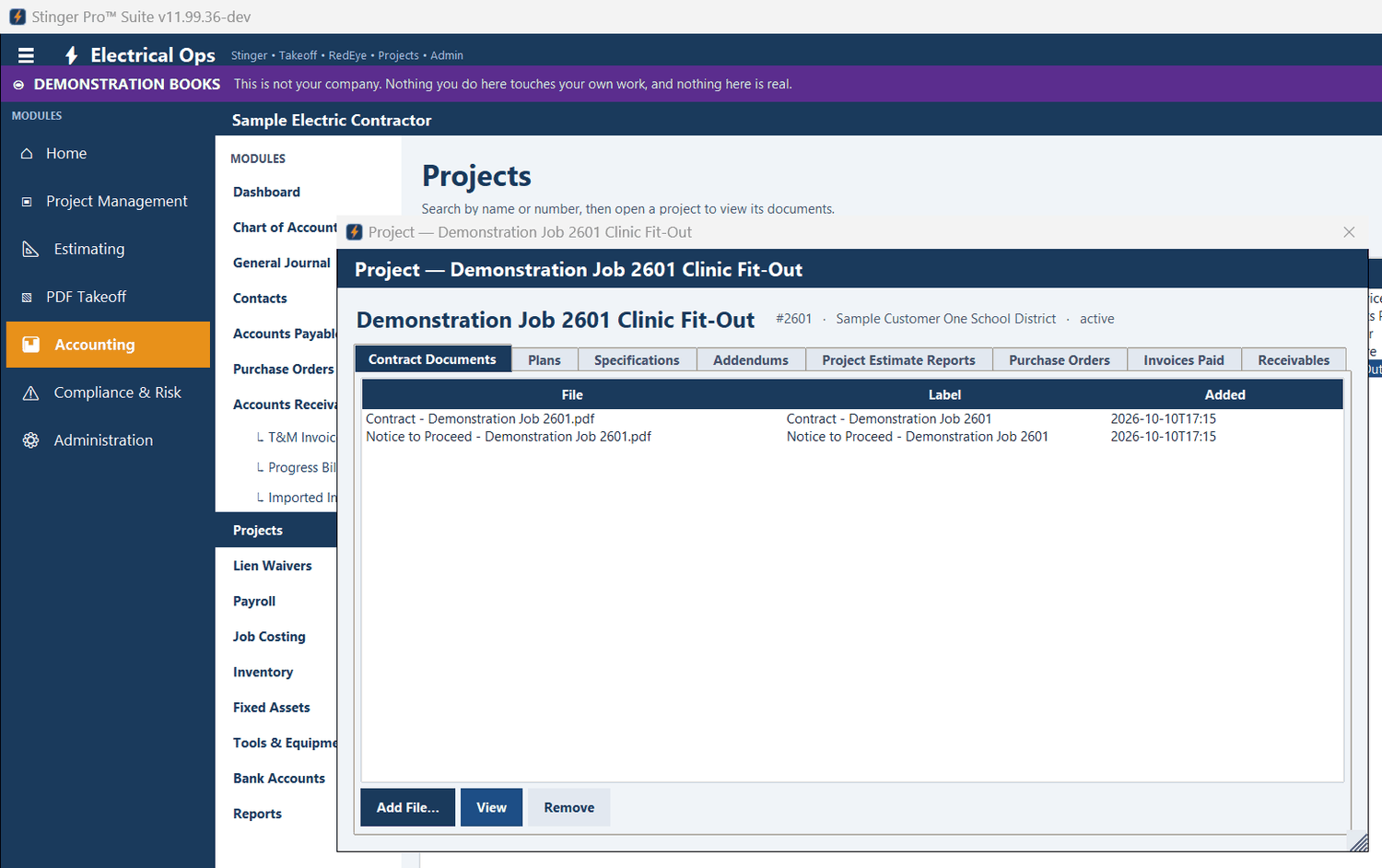Select the Contract Documents tab
Viewport: 1382px width, 868px height.
(x=432, y=359)
